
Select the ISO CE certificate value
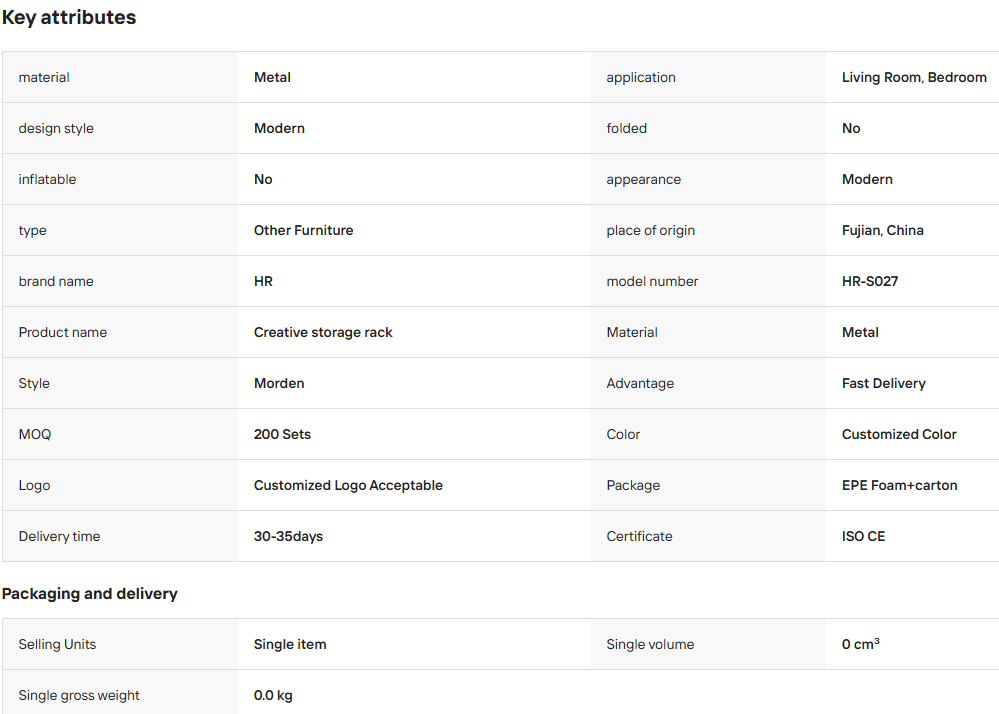(863, 536)
